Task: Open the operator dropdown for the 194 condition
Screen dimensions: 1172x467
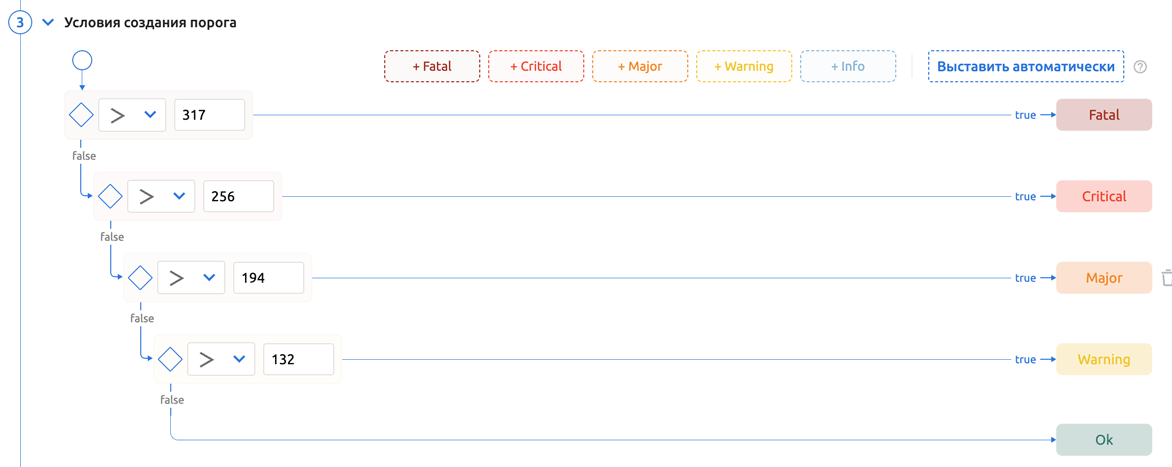Action: (x=191, y=278)
